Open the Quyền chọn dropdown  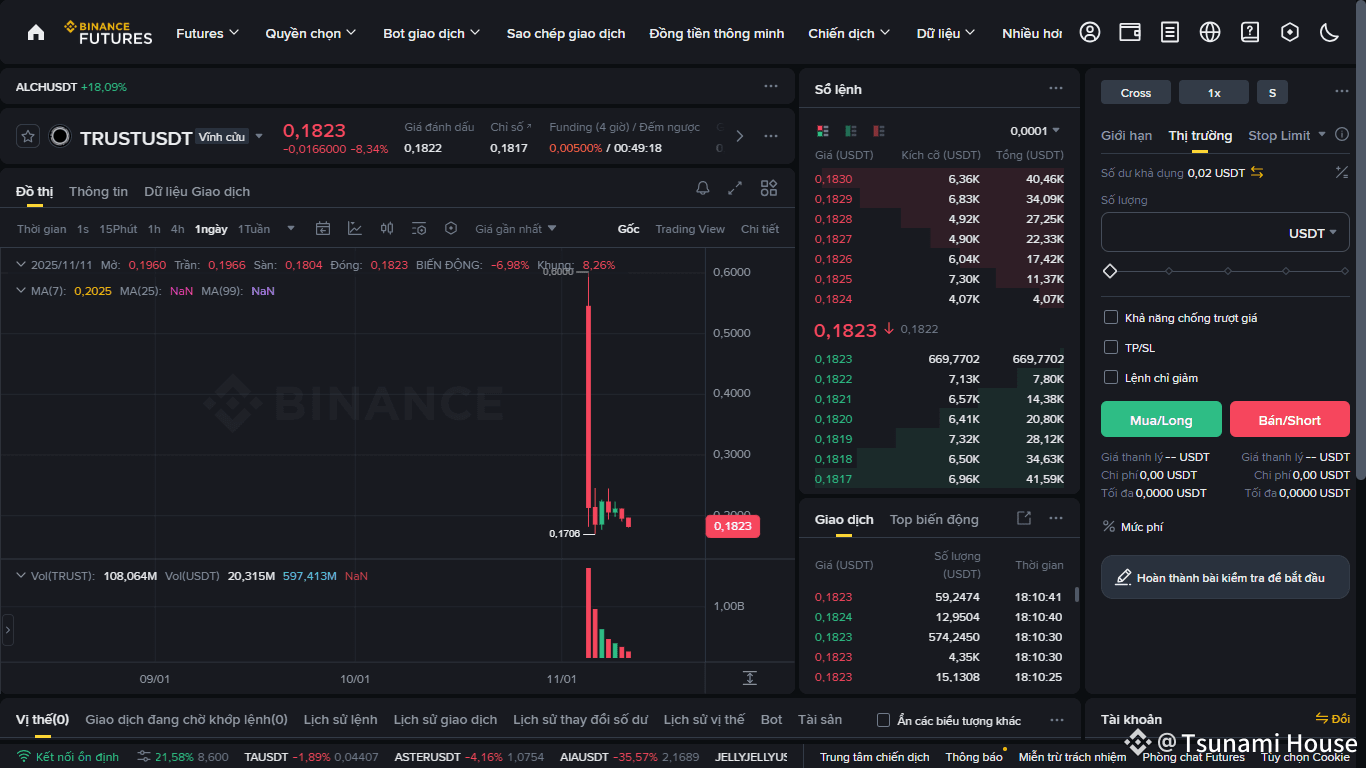[311, 33]
